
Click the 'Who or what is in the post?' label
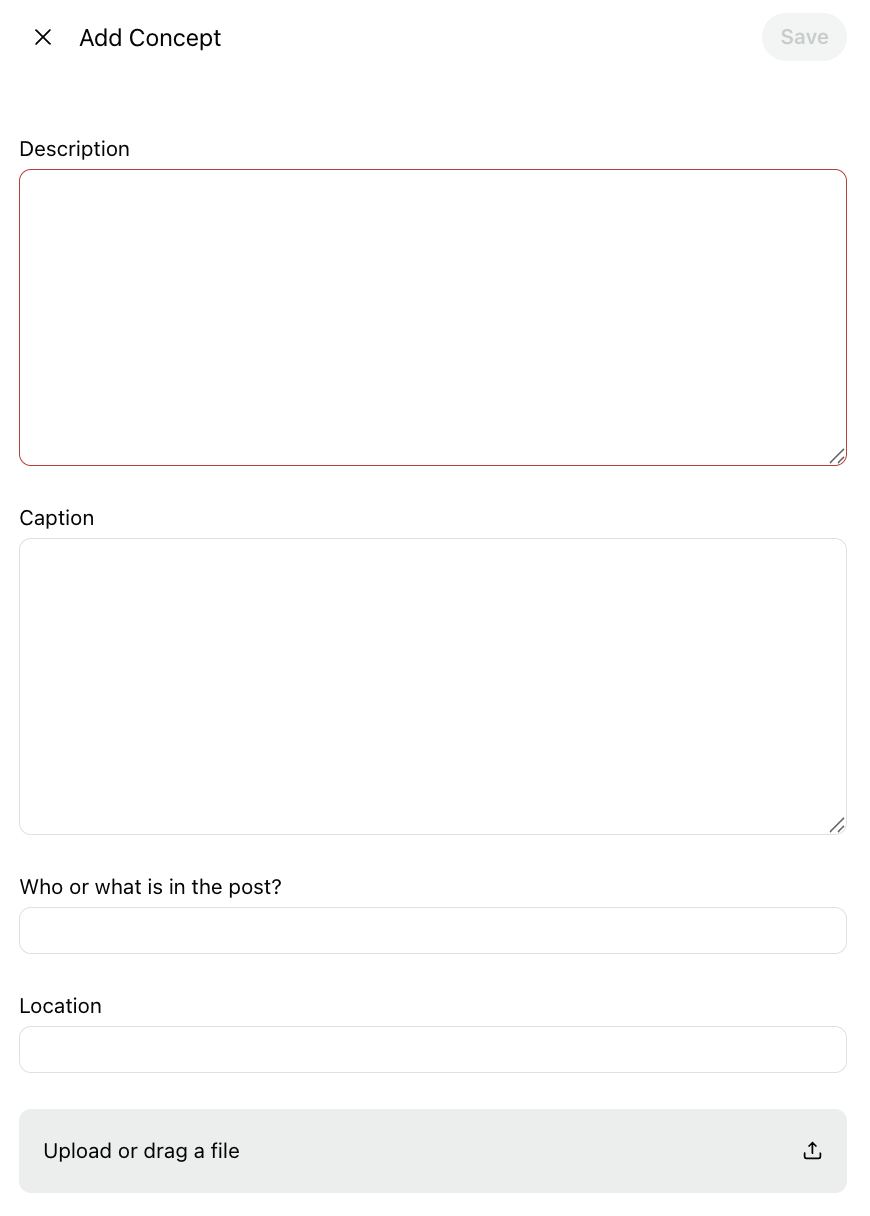[151, 887]
